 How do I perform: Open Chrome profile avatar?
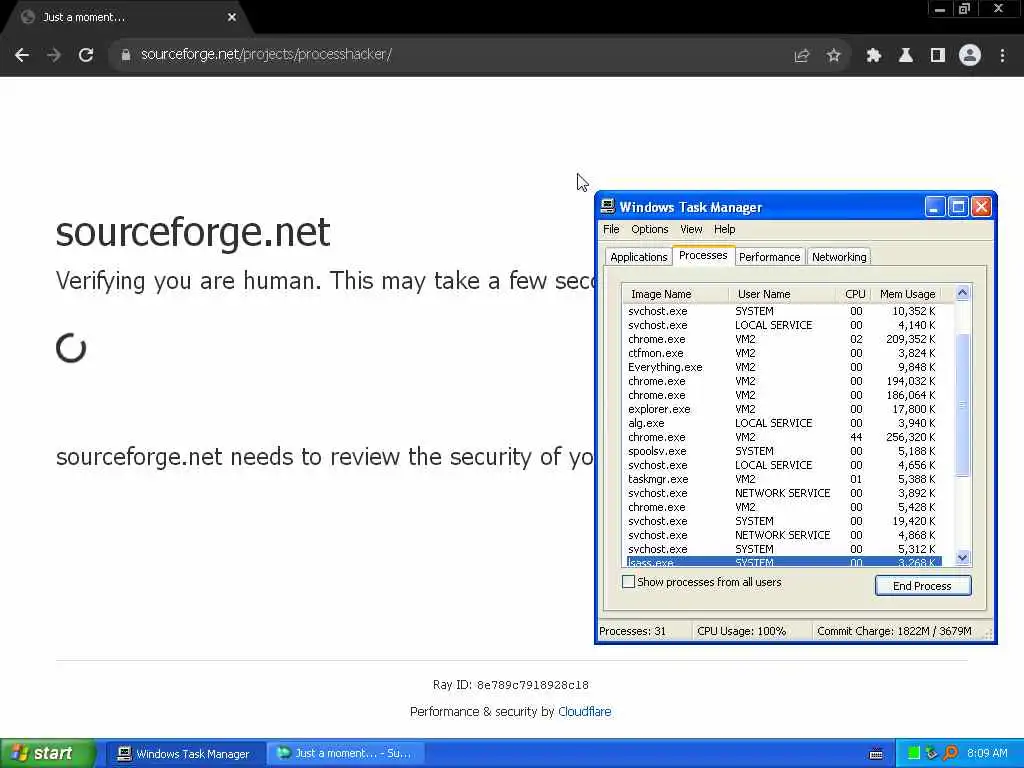[x=970, y=56]
